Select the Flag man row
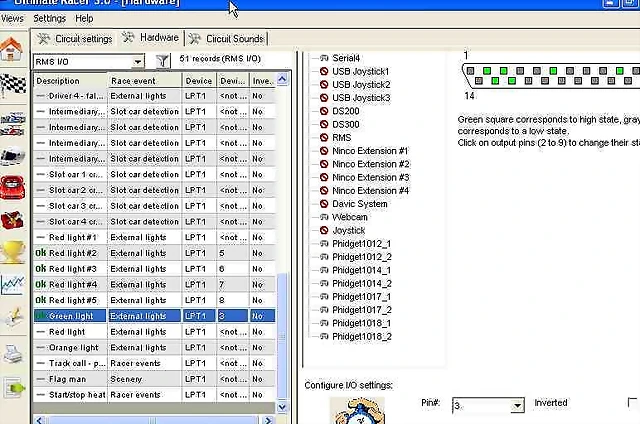The width and height of the screenshot is (640, 424). point(154,379)
